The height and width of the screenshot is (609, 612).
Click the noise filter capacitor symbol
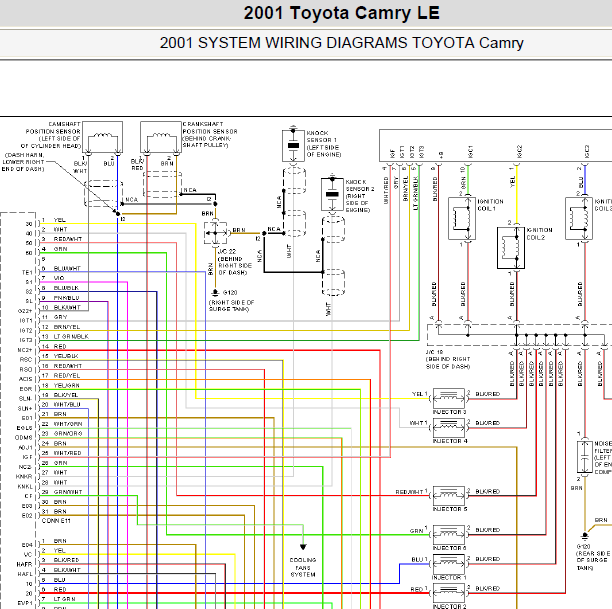click(x=584, y=457)
